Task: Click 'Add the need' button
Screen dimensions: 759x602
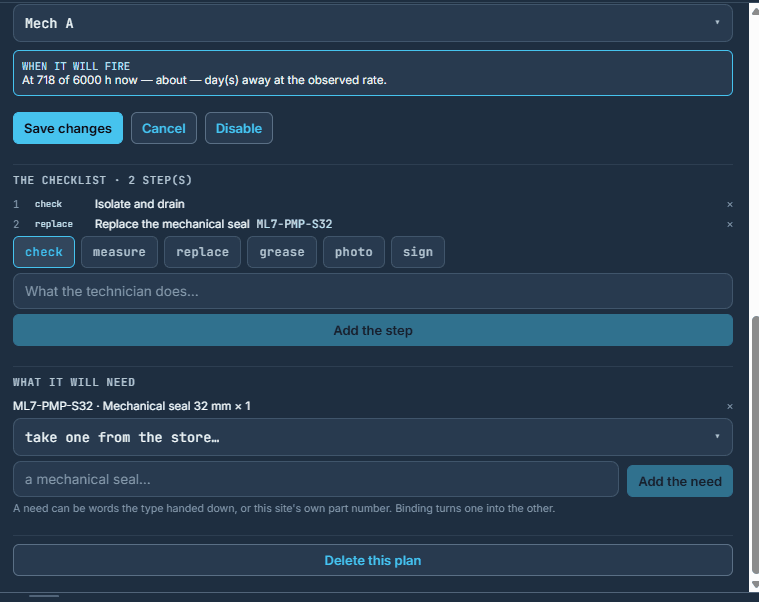Action: click(x=680, y=481)
